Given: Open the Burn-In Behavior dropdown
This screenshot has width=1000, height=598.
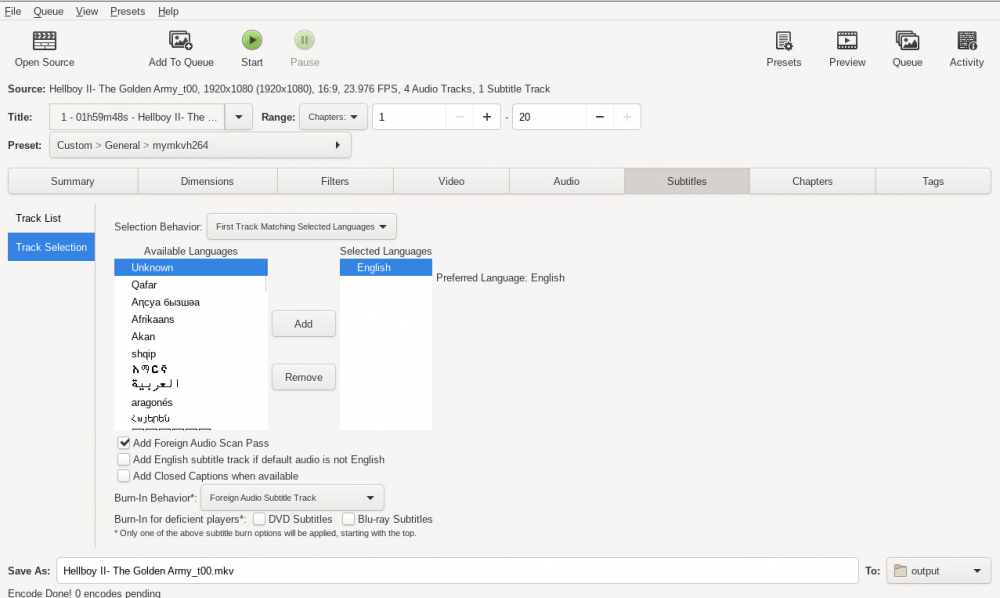Looking at the screenshot, I should pos(292,497).
